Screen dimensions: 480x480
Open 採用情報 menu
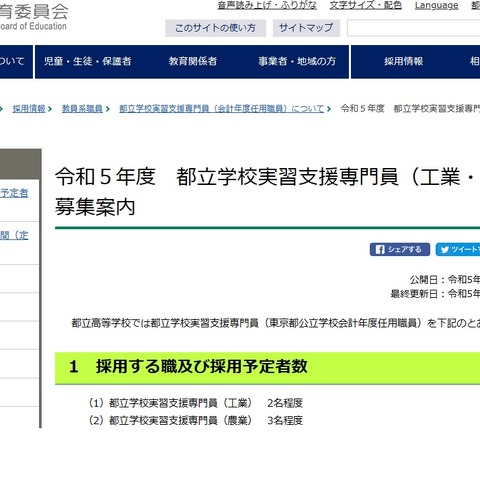pyautogui.click(x=403, y=61)
